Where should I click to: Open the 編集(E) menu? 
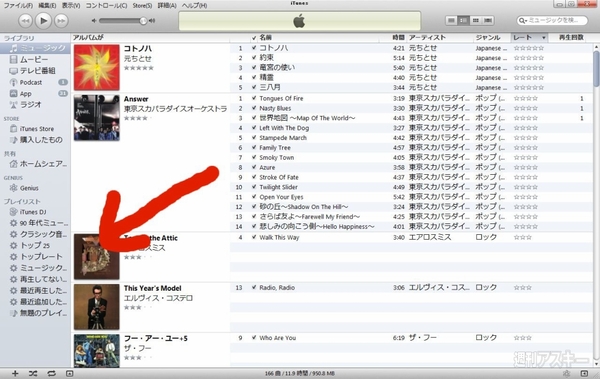[x=47, y=5]
